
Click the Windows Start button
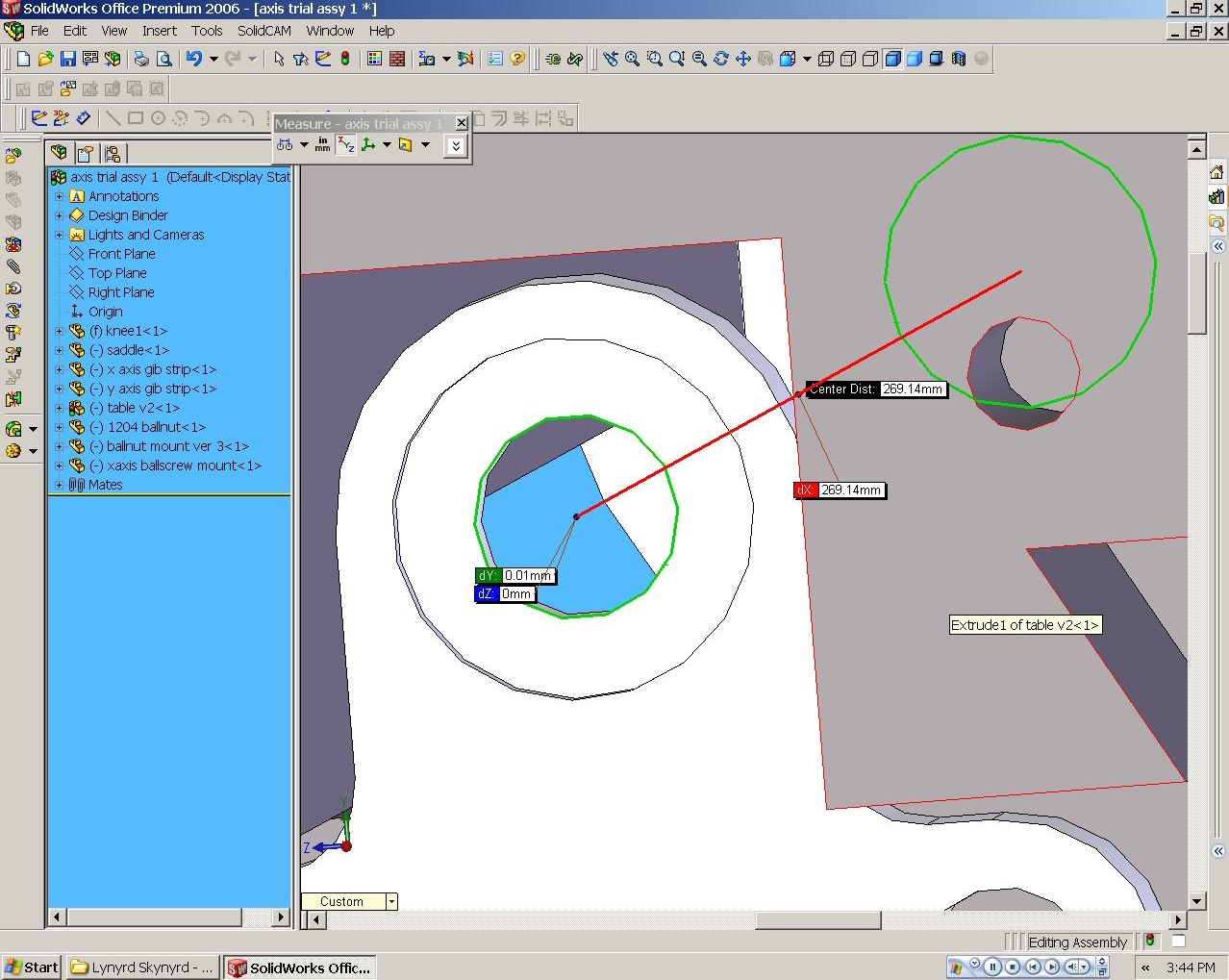pyautogui.click(x=32, y=967)
